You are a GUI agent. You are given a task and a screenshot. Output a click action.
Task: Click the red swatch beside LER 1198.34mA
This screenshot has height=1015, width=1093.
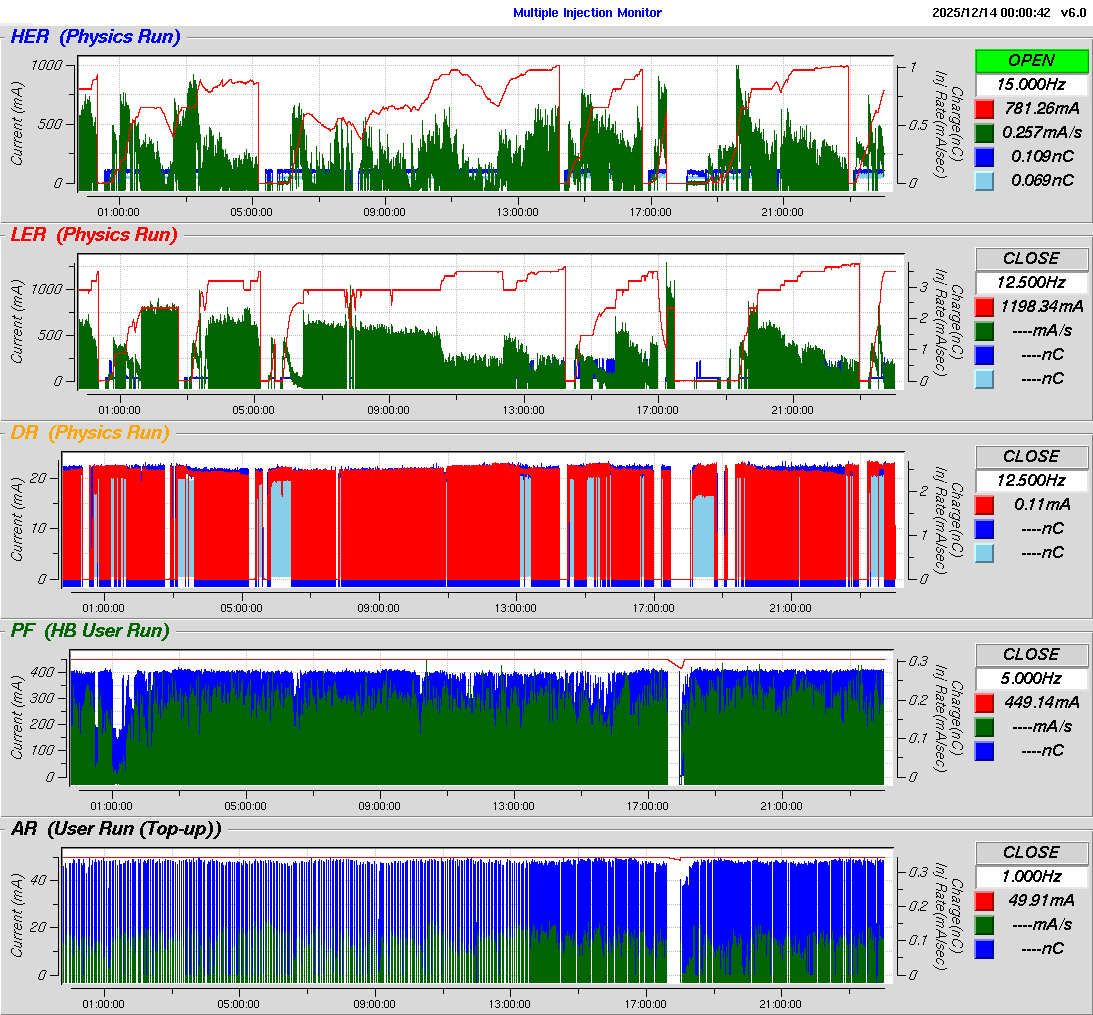[x=985, y=306]
